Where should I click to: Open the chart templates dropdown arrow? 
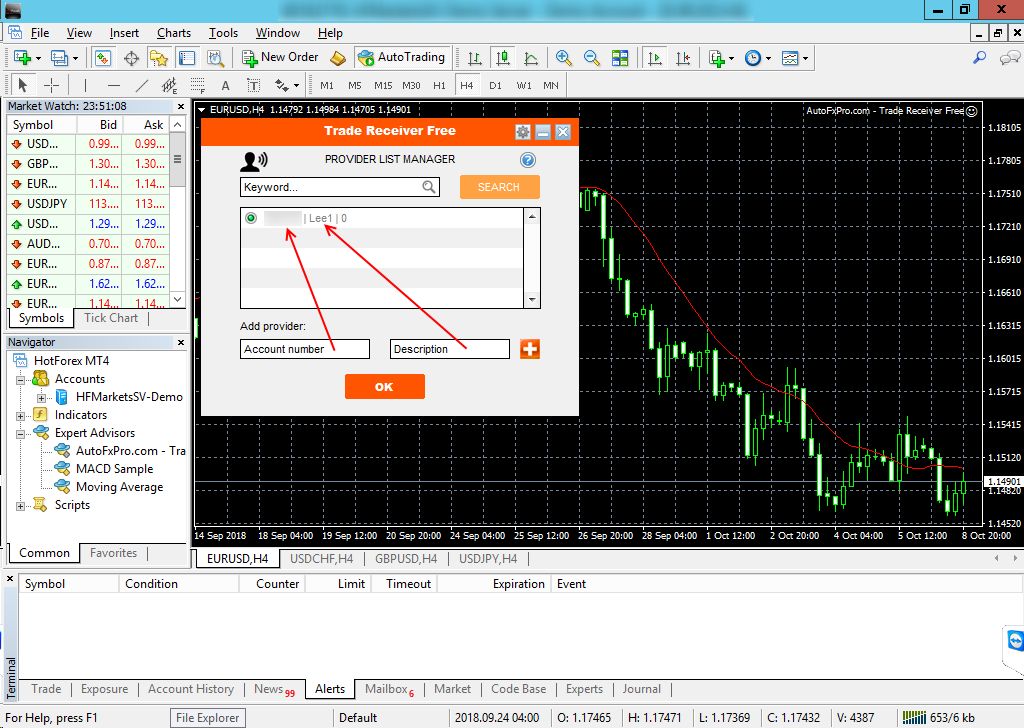806,58
